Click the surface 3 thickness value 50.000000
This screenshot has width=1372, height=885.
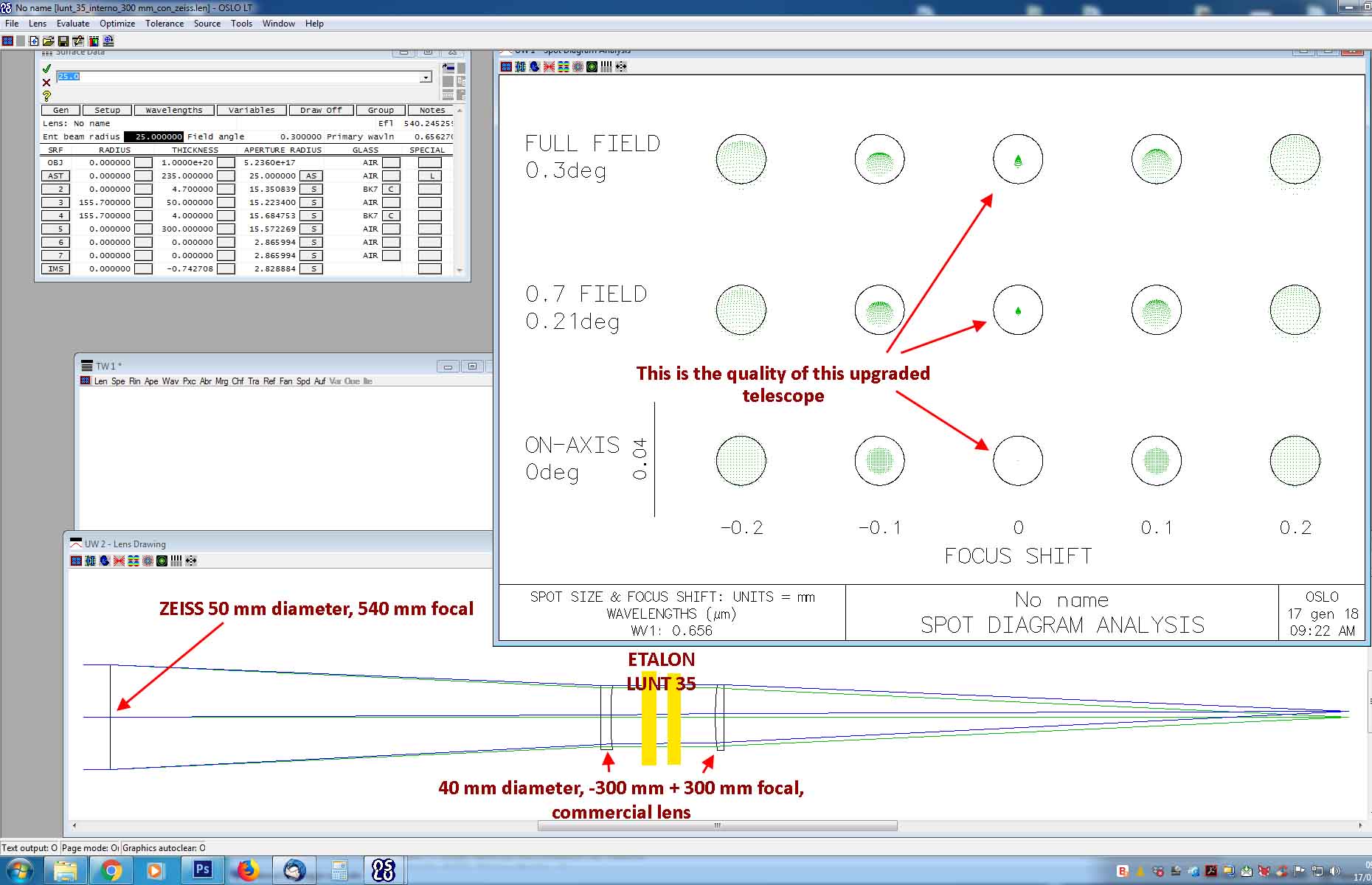pos(190,202)
